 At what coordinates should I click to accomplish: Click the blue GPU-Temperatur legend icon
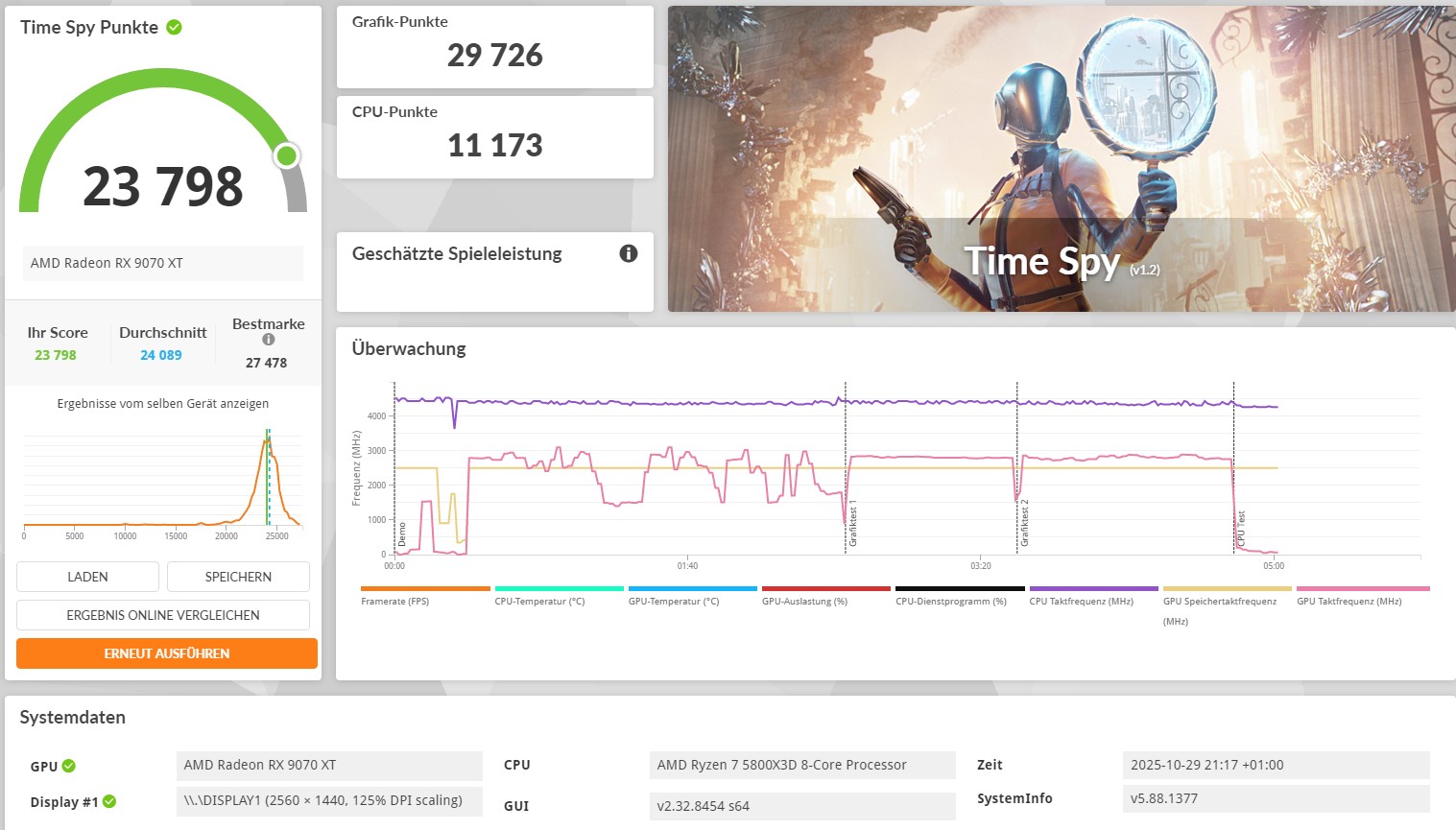point(691,586)
